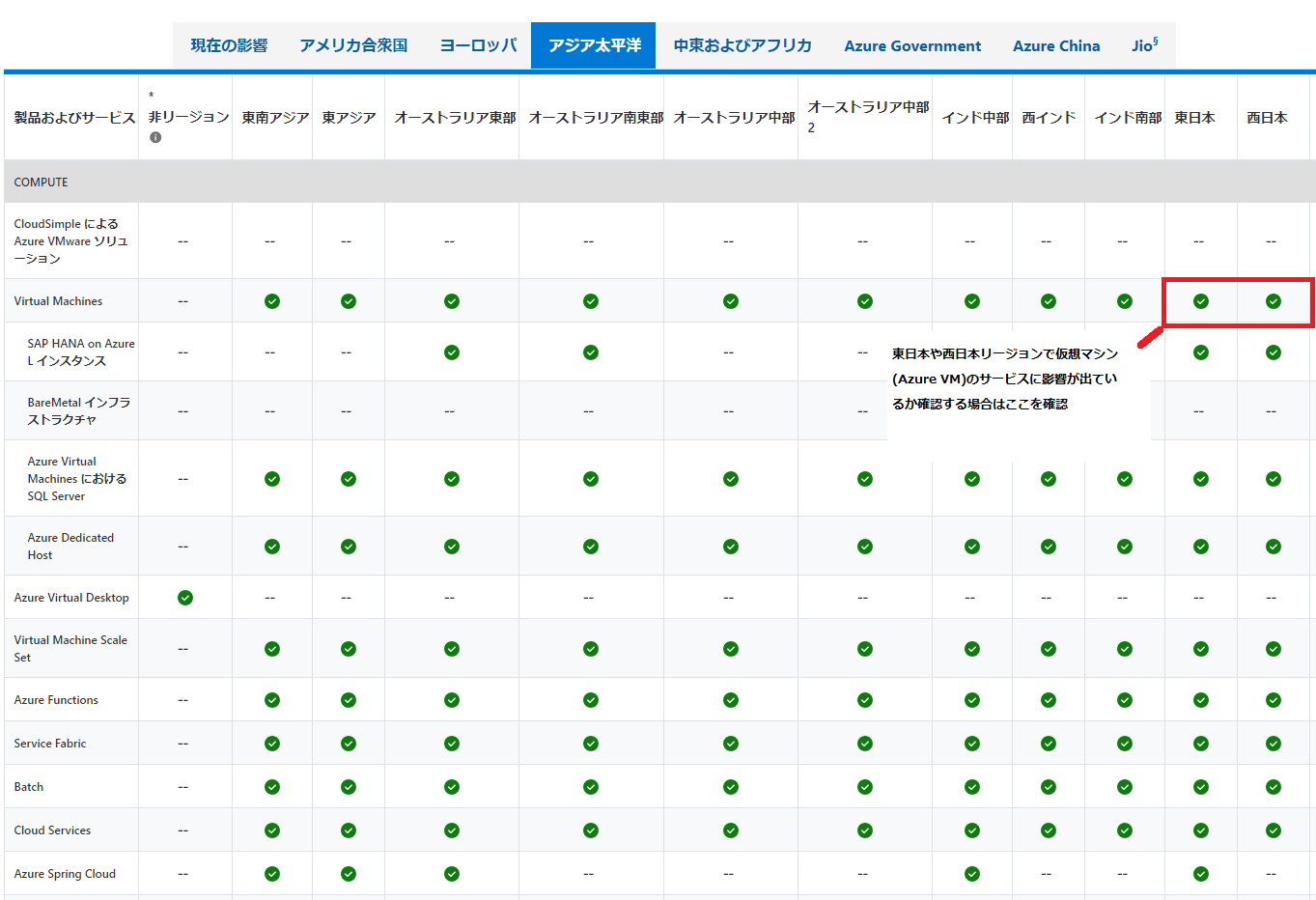Click the info icon under 非リージョン
This screenshot has width=1316, height=900.
pyautogui.click(x=155, y=137)
